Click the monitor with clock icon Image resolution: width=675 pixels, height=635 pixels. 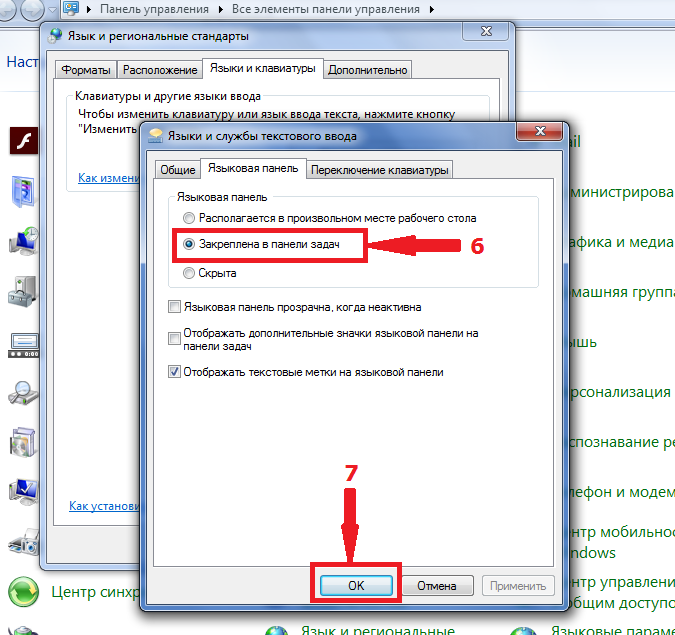pyautogui.click(x=24, y=241)
